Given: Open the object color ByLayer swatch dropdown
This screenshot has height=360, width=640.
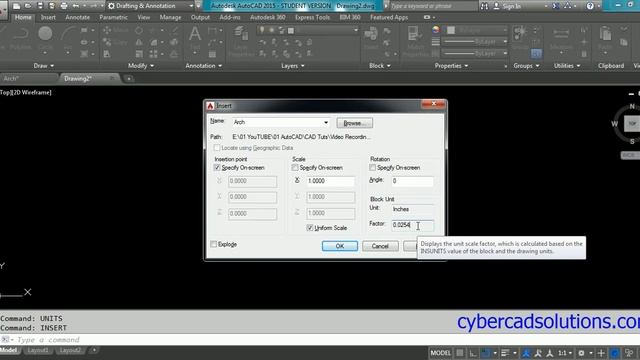Looking at the screenshot, I should click(x=477, y=30).
